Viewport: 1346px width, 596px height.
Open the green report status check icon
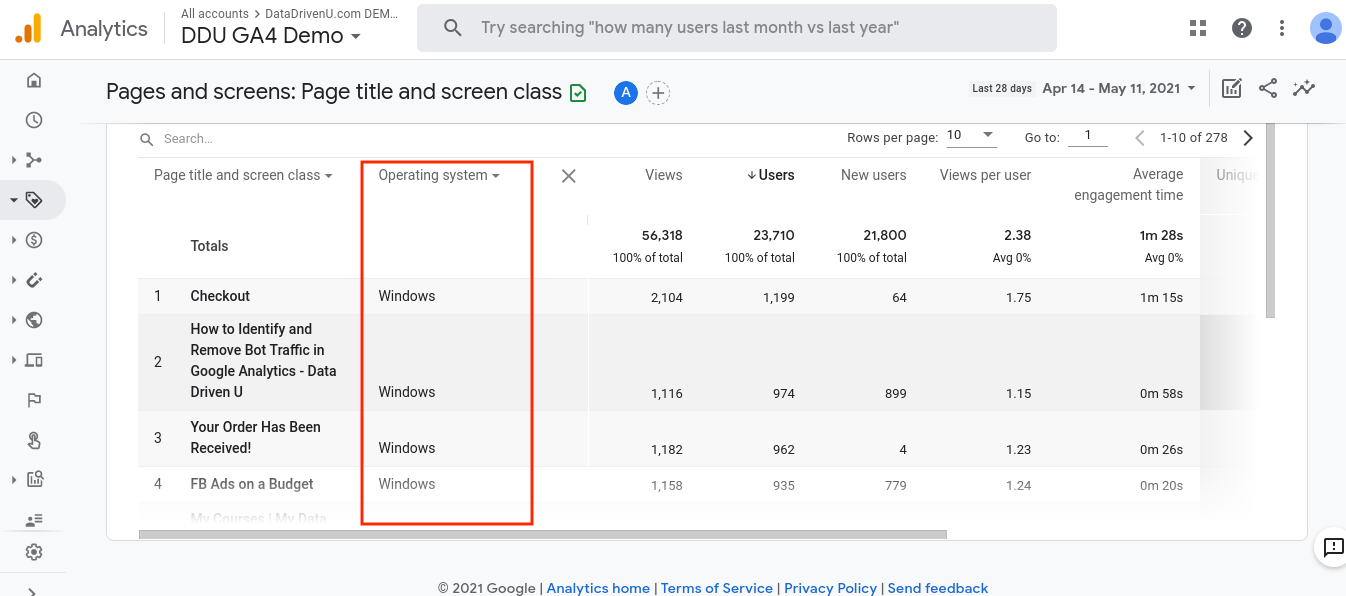(578, 93)
